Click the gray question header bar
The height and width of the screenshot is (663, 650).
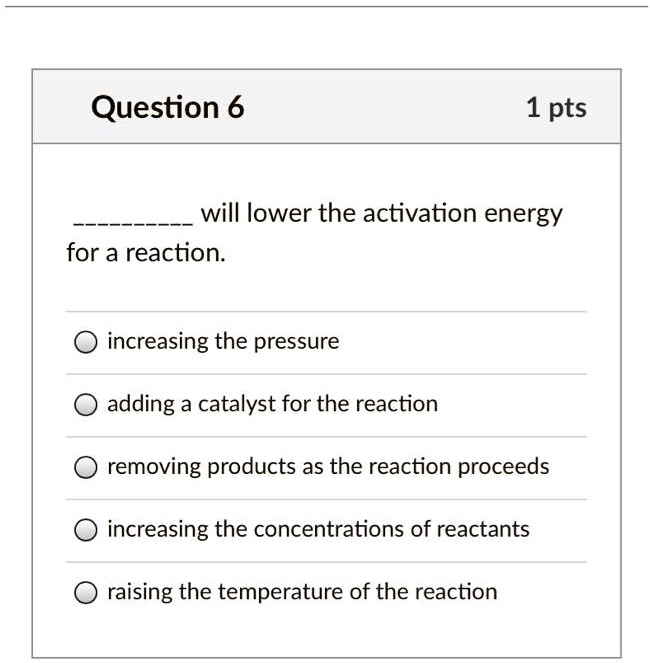[x=380, y=107]
